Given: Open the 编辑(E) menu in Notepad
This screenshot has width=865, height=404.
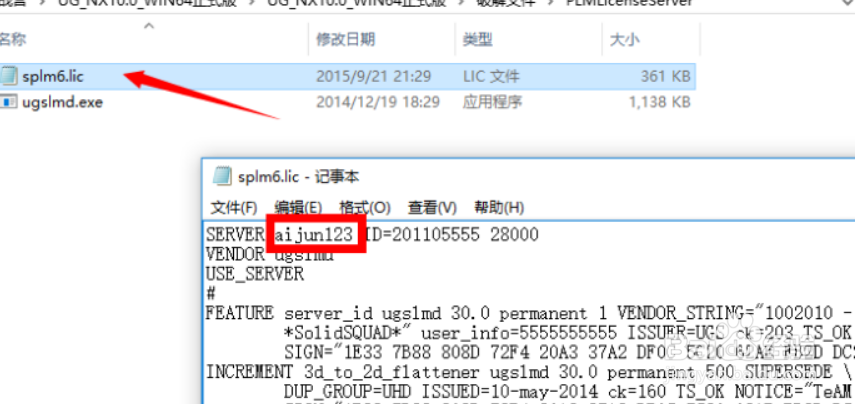Looking at the screenshot, I should pyautogui.click(x=298, y=208).
